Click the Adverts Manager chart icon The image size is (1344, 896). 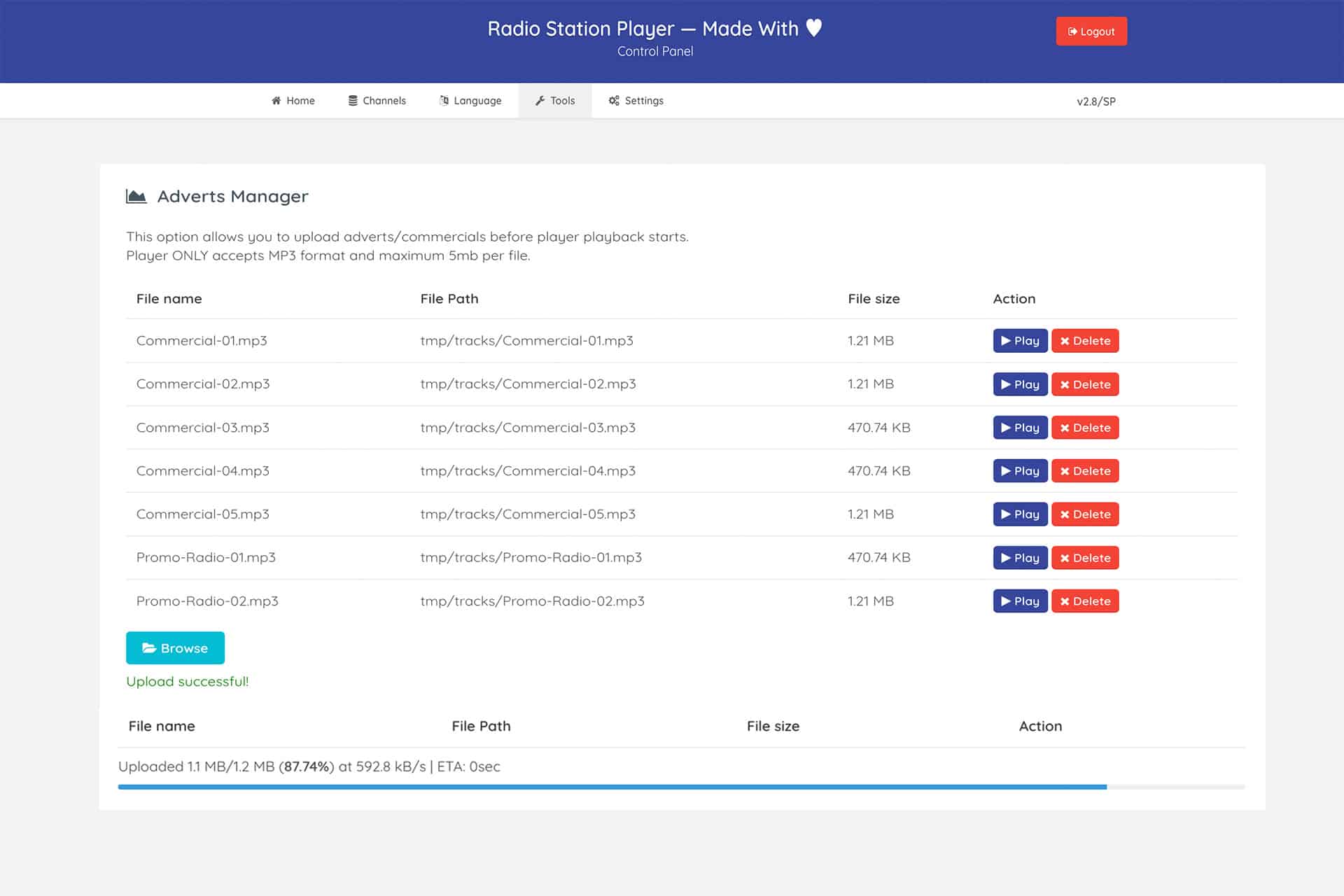136,197
